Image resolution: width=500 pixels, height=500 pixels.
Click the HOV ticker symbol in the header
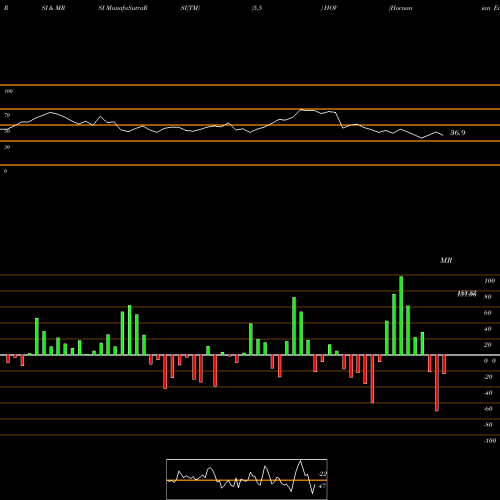[x=331, y=8]
